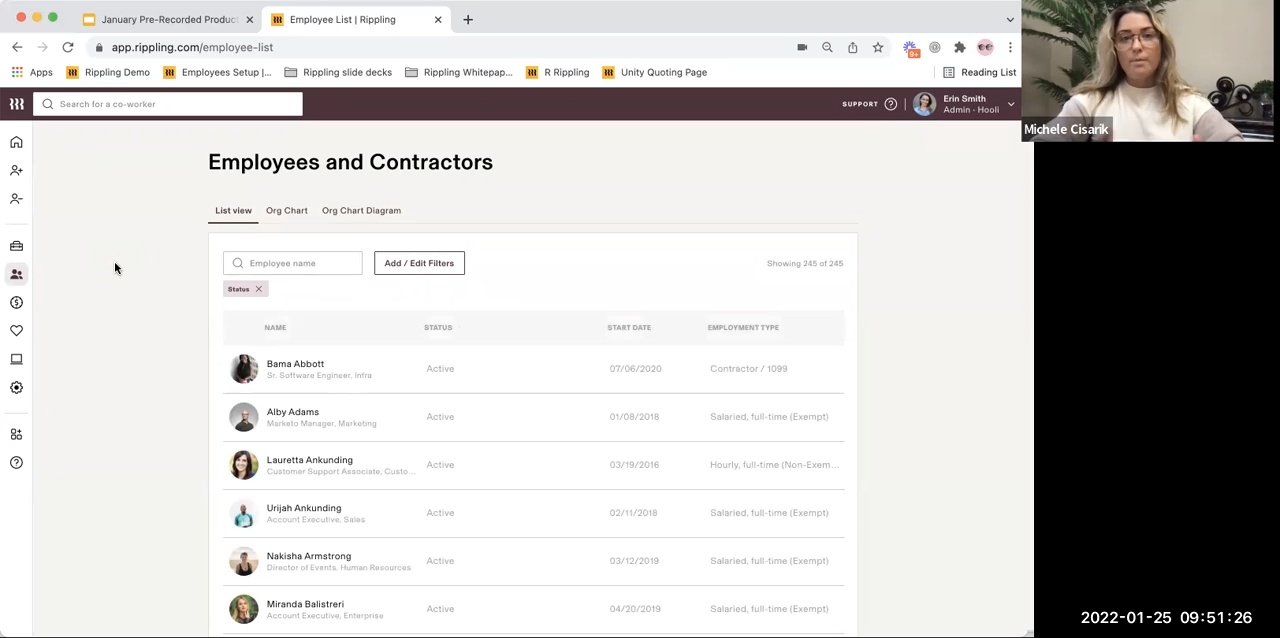Open Lauretta Ankunding employee row
The width and height of the screenshot is (1280, 638).
point(534,465)
